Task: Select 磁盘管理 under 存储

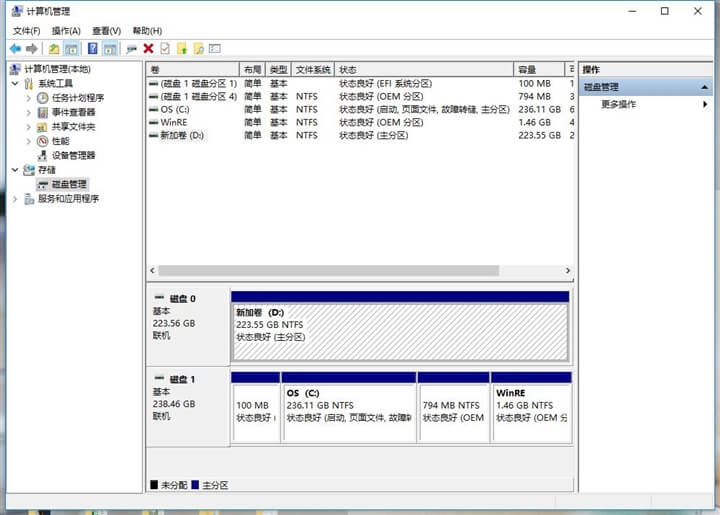Action: point(69,184)
